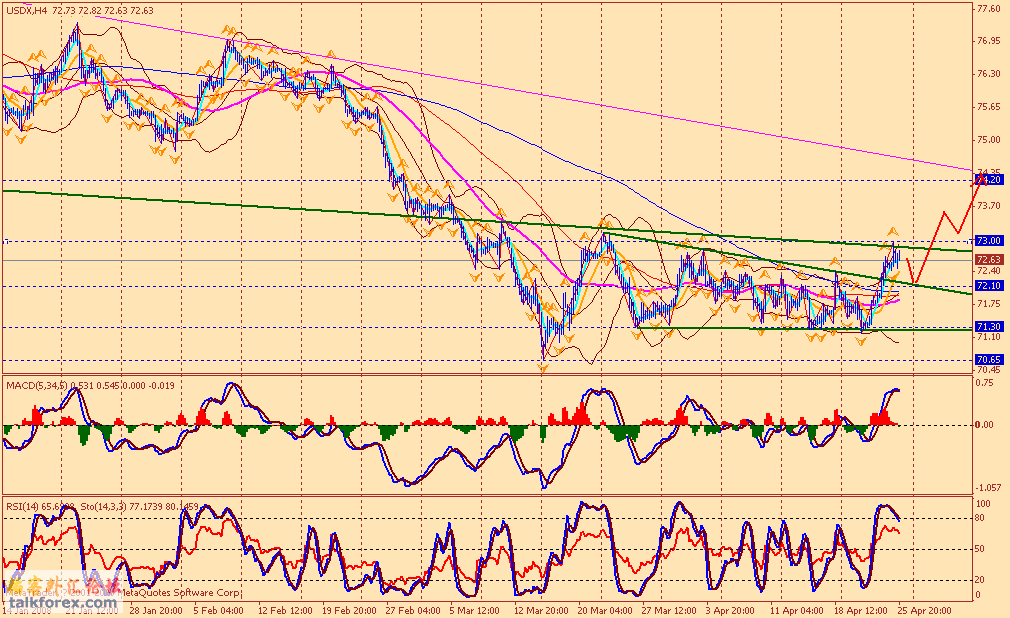Click the 71.10 price axis label

pos(989,337)
